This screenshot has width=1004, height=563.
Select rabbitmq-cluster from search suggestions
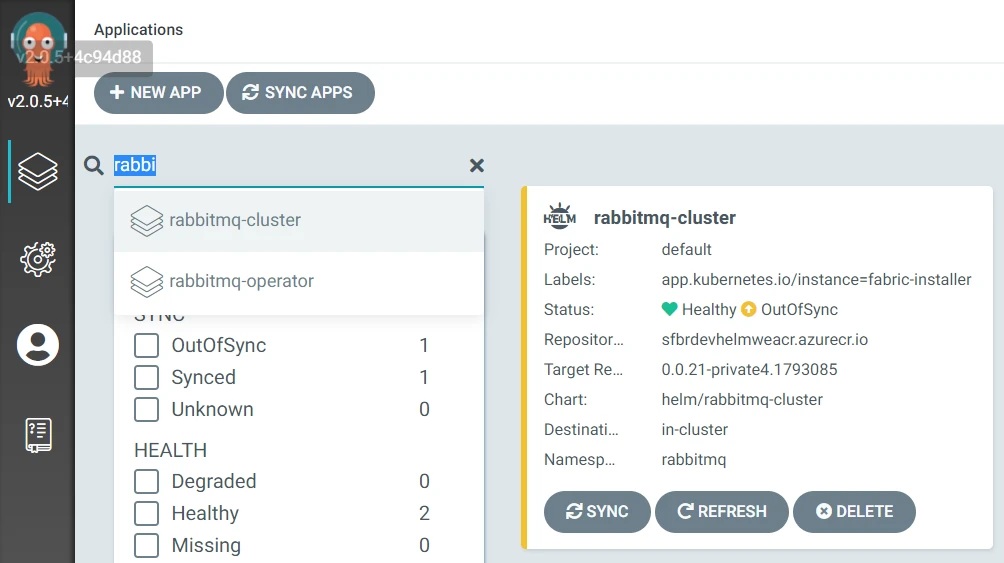pos(298,220)
